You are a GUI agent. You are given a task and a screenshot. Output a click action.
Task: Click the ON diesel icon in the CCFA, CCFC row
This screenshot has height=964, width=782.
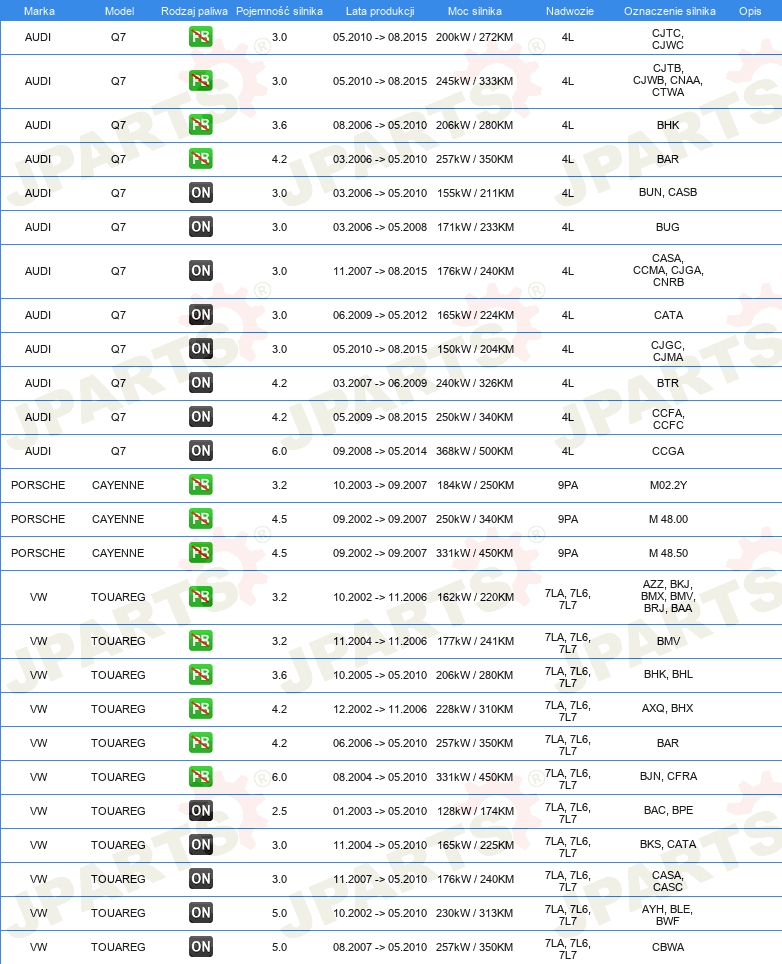(x=200, y=417)
